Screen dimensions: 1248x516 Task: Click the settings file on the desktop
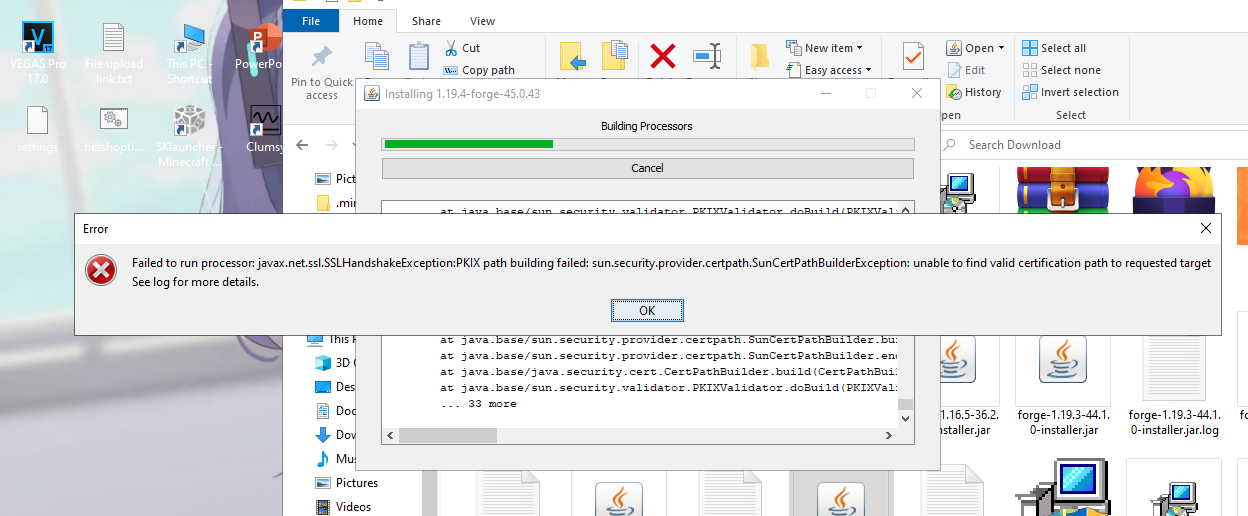(x=38, y=130)
